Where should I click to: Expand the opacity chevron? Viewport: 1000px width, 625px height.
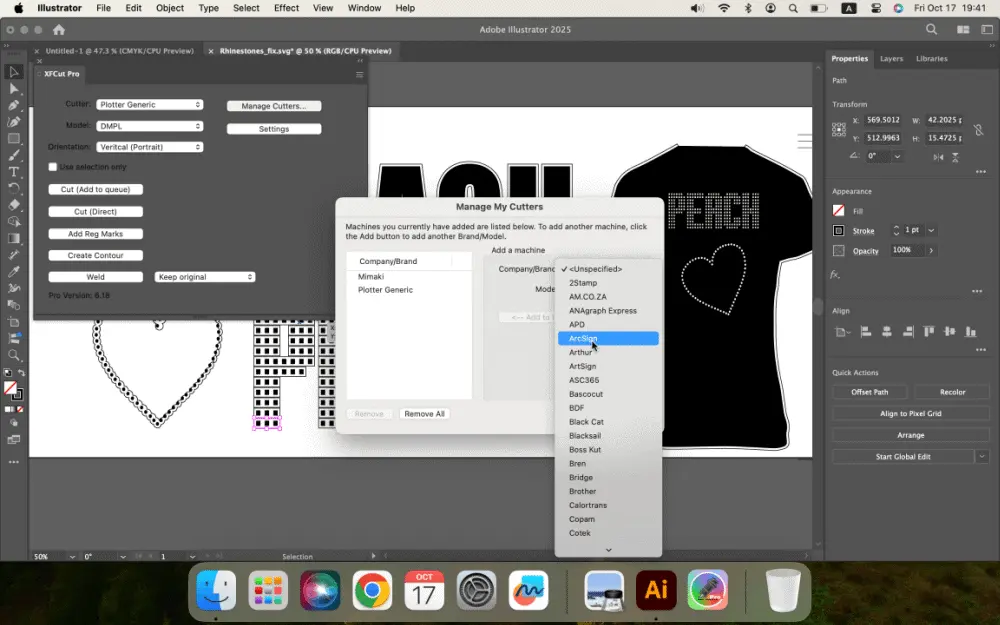point(931,251)
